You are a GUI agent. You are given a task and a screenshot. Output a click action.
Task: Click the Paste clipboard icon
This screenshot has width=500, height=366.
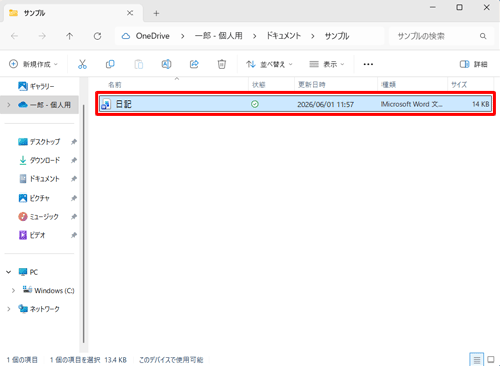pos(138,64)
